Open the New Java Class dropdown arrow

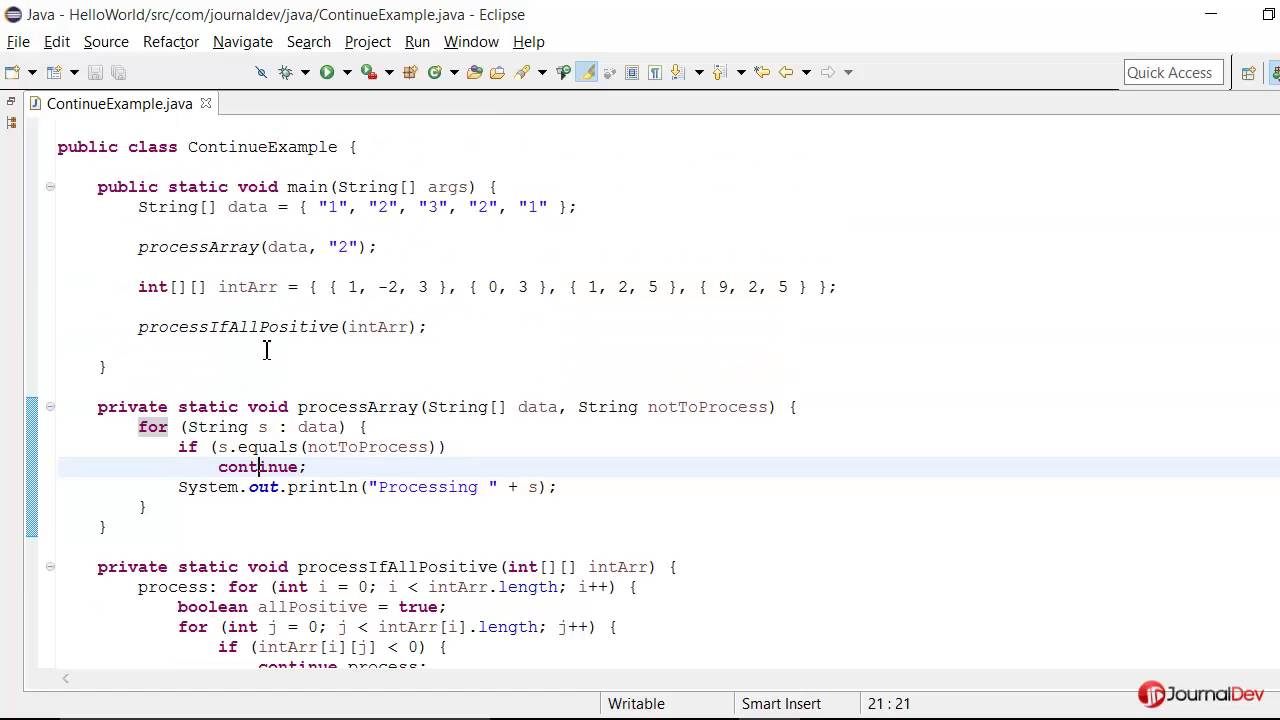pyautogui.click(x=454, y=72)
